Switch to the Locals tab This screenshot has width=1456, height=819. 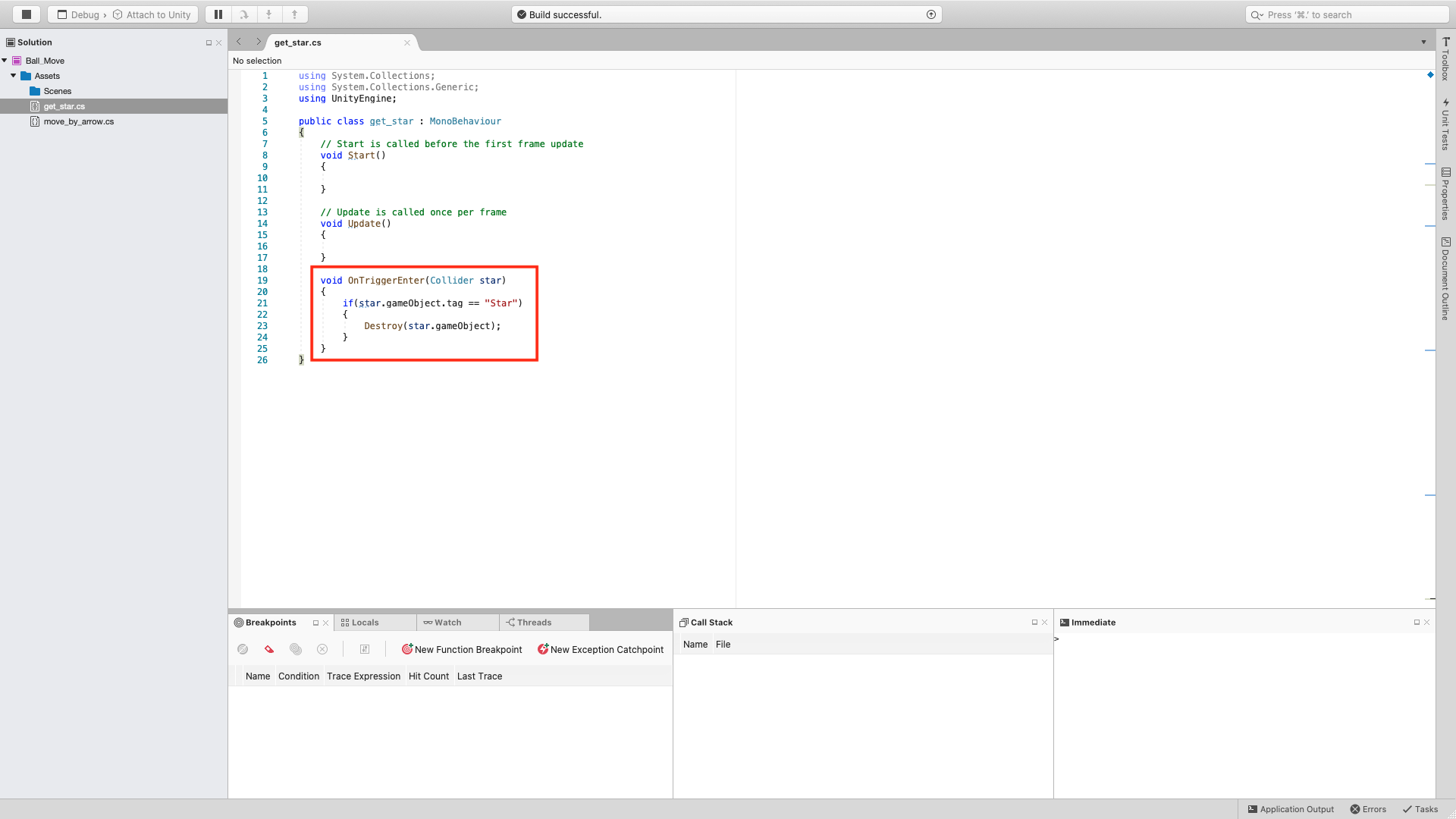365,623
